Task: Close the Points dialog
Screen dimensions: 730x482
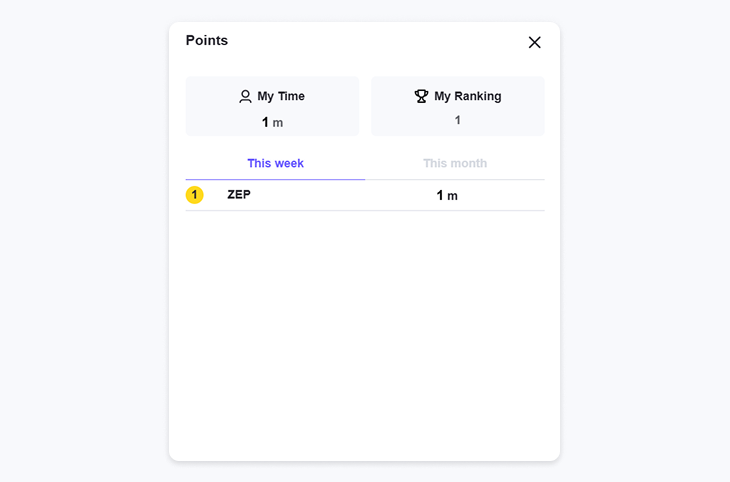Action: click(534, 42)
